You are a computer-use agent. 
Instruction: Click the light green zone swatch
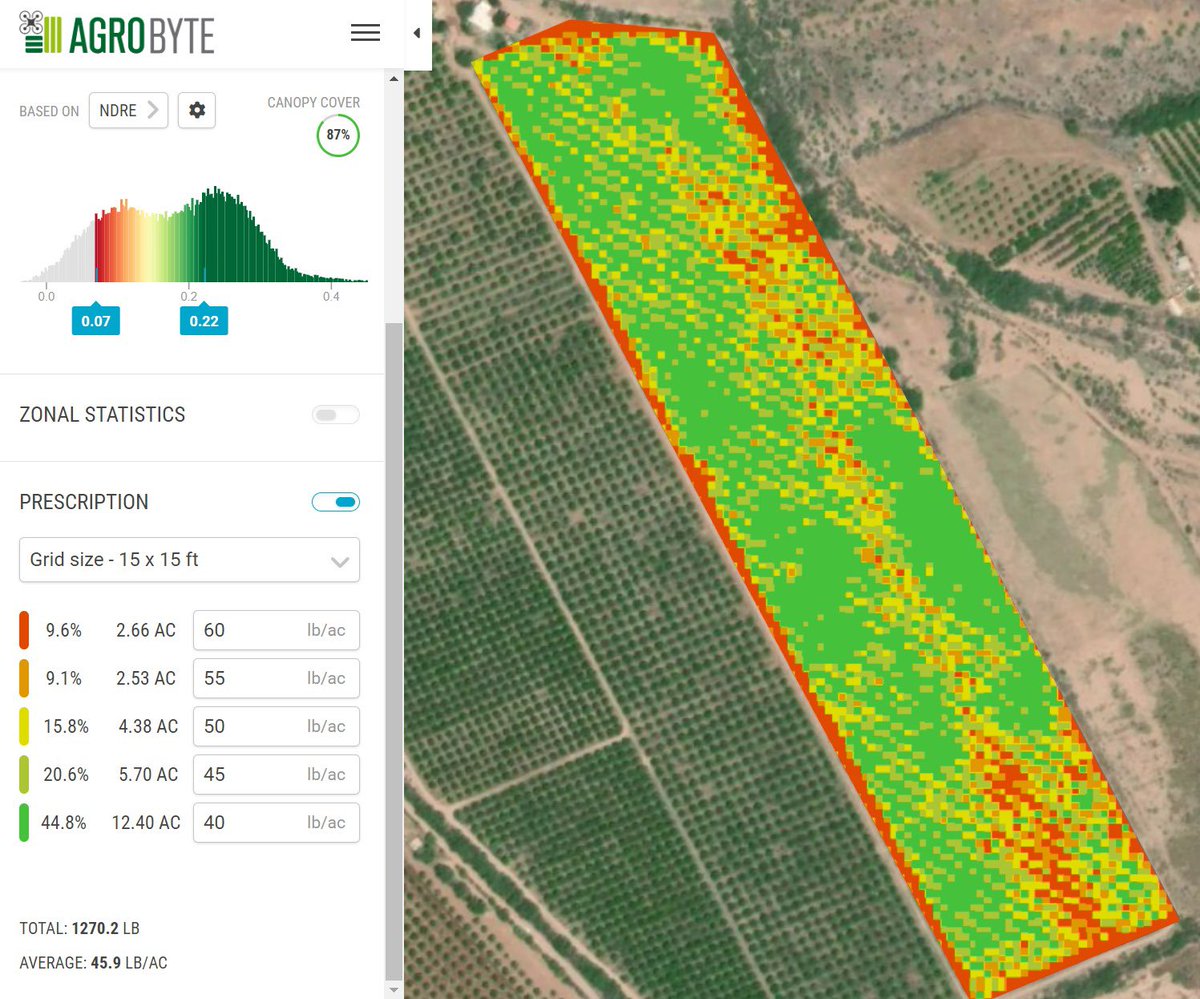coord(24,774)
